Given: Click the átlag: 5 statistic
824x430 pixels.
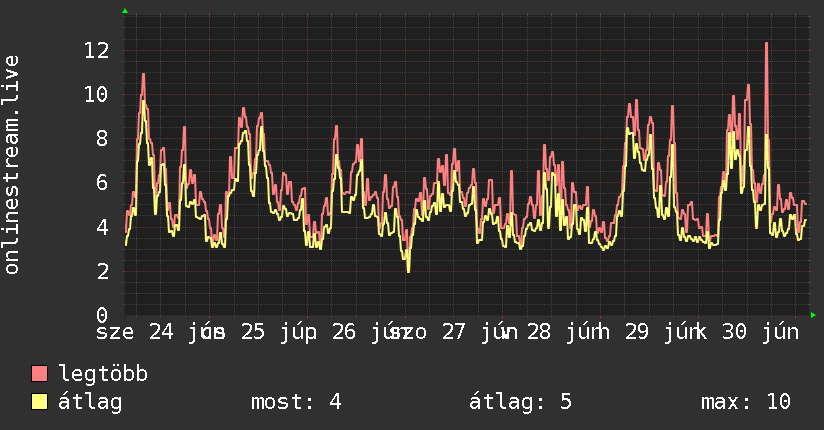Looking at the screenshot, I should click(520, 402).
